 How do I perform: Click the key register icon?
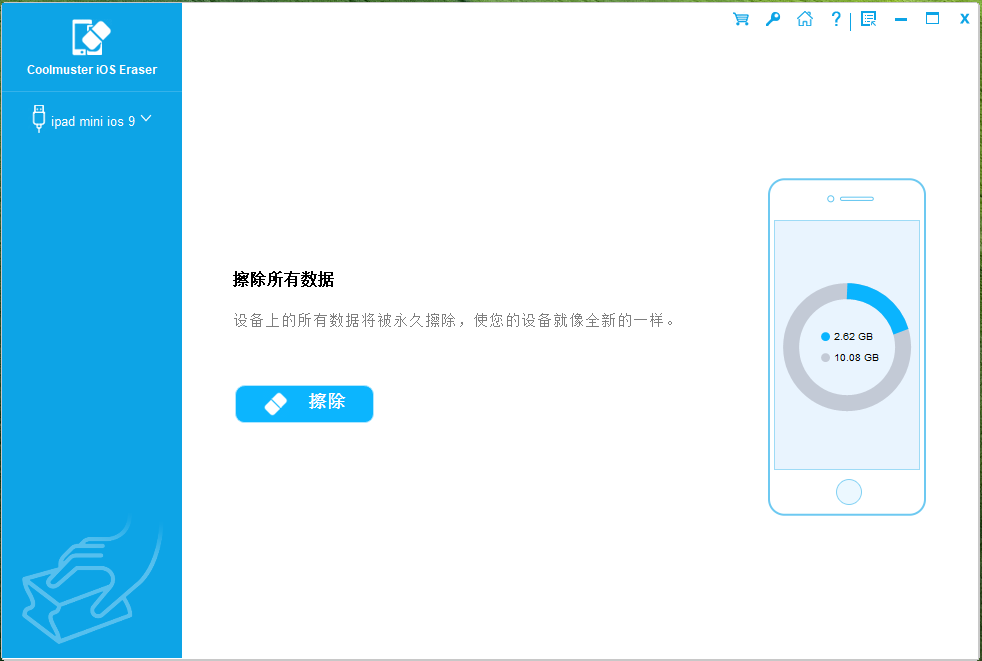(x=773, y=19)
